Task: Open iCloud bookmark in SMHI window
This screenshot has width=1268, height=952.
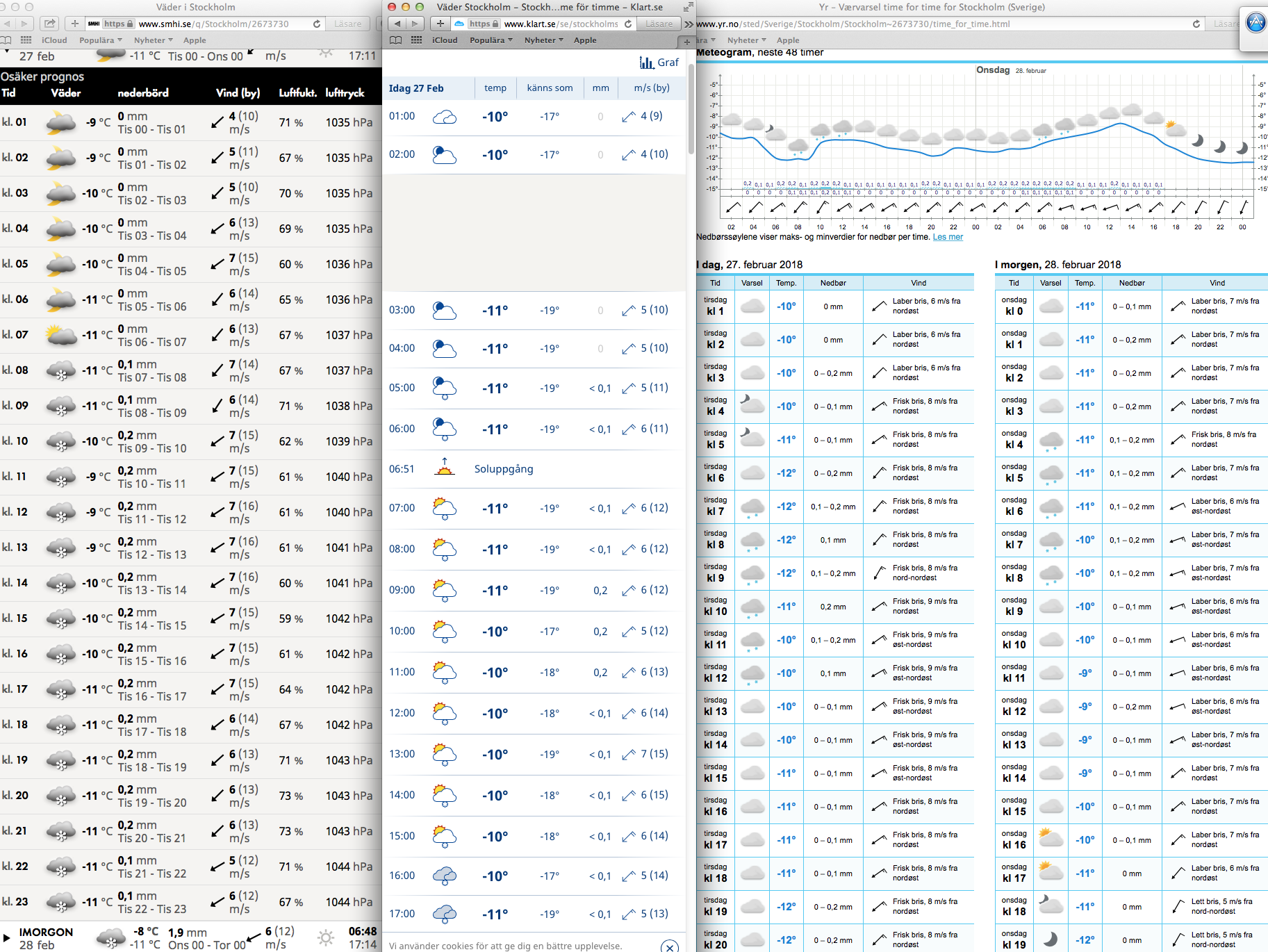Action: (x=54, y=40)
